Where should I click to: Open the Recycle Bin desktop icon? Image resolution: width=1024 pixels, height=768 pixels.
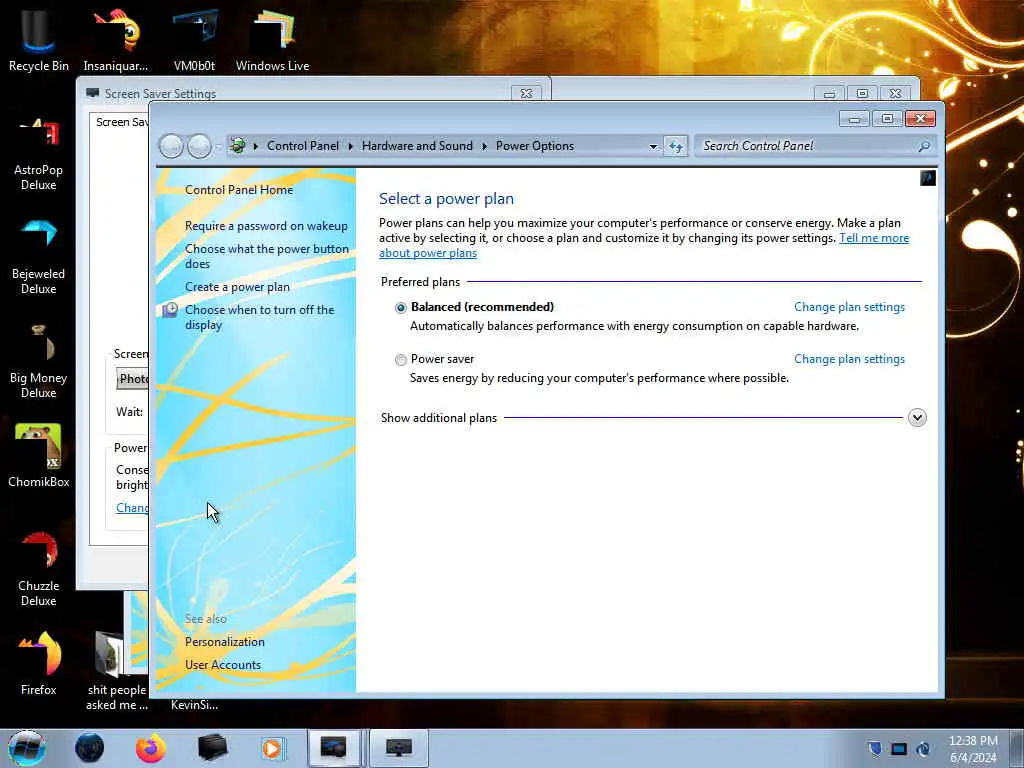pos(38,39)
